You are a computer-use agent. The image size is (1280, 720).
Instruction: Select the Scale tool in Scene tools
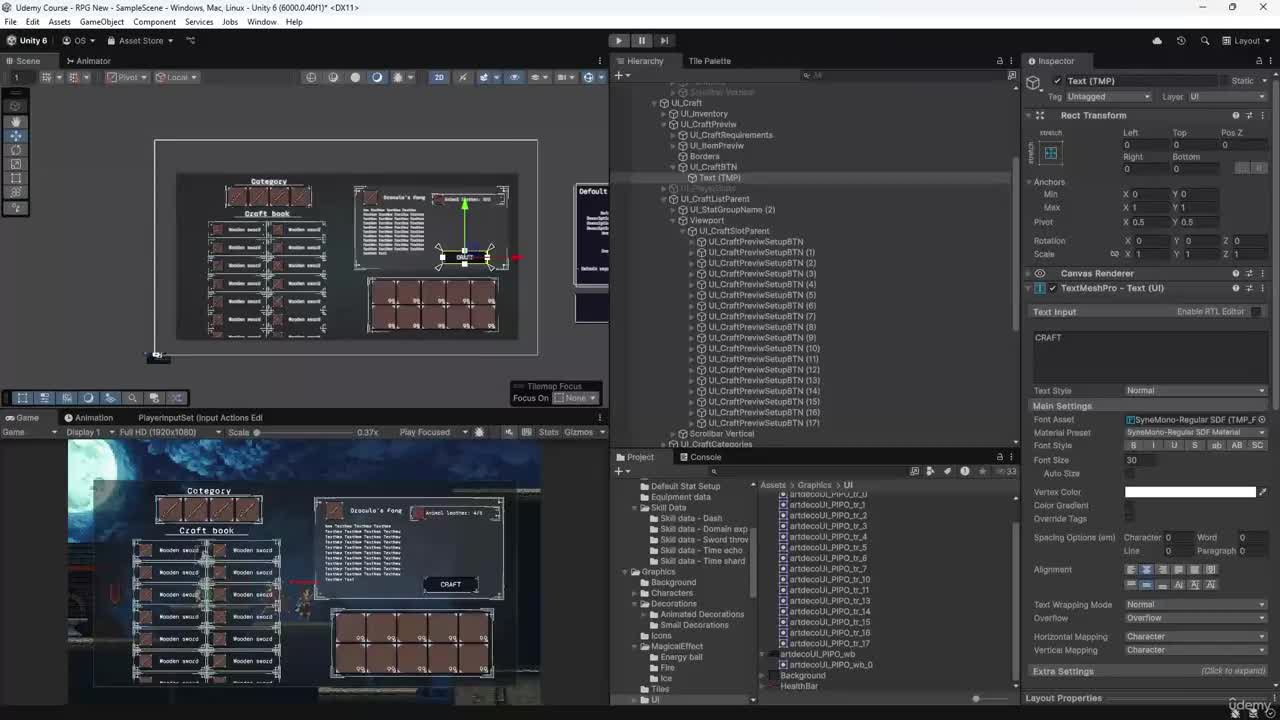pos(16,164)
